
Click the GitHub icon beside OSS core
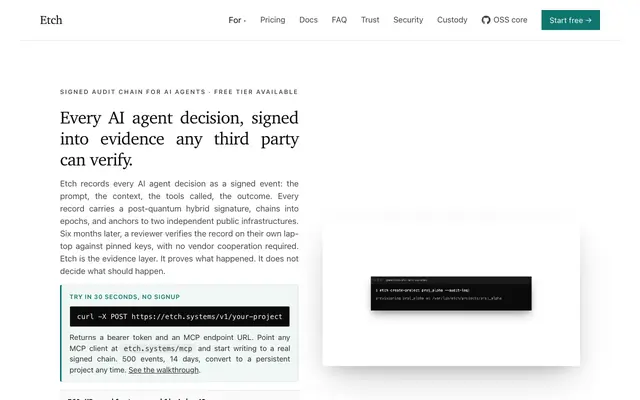486,20
